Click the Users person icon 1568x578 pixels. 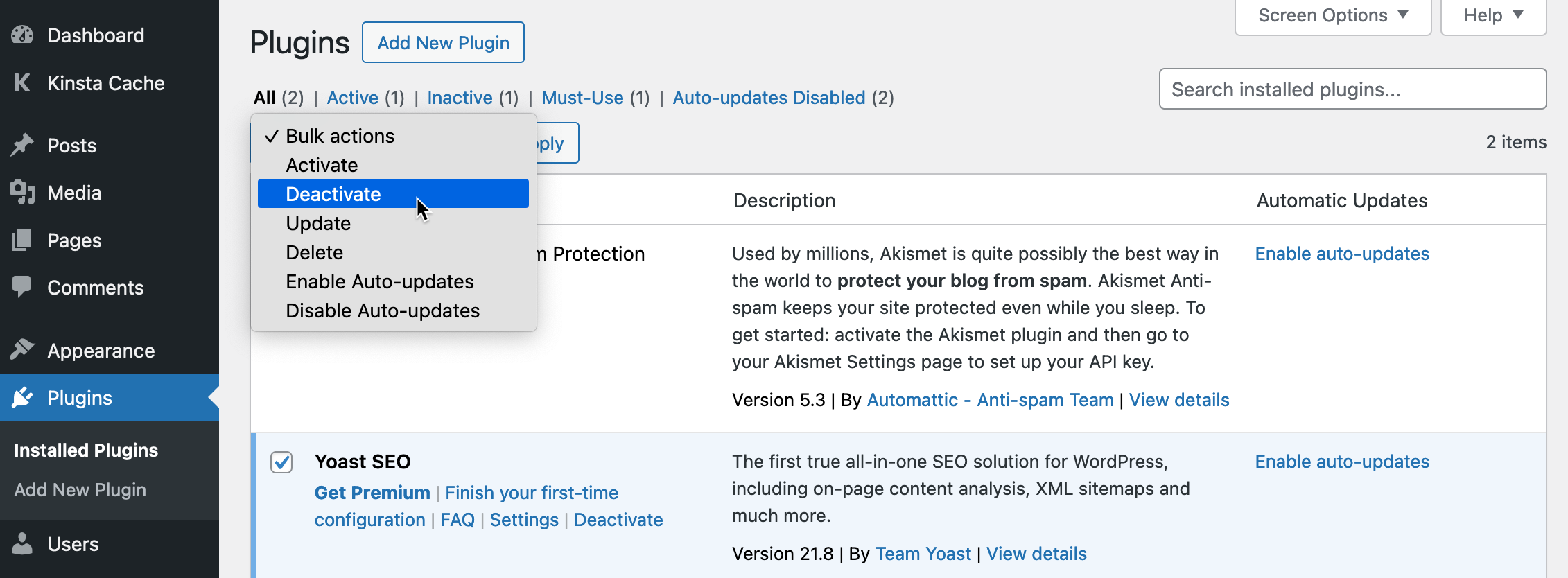pos(22,544)
